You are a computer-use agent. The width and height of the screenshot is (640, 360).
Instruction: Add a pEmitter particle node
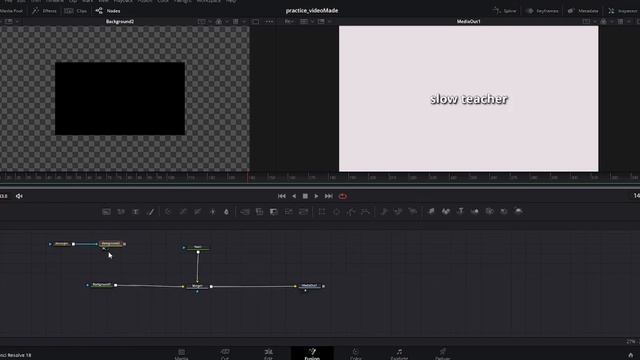tap(384, 211)
